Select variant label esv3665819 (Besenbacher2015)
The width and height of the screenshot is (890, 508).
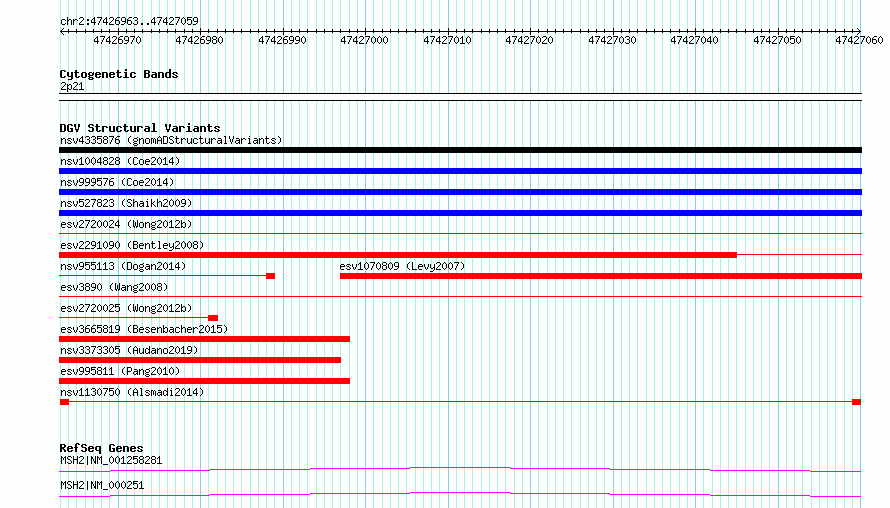pyautogui.click(x=144, y=329)
